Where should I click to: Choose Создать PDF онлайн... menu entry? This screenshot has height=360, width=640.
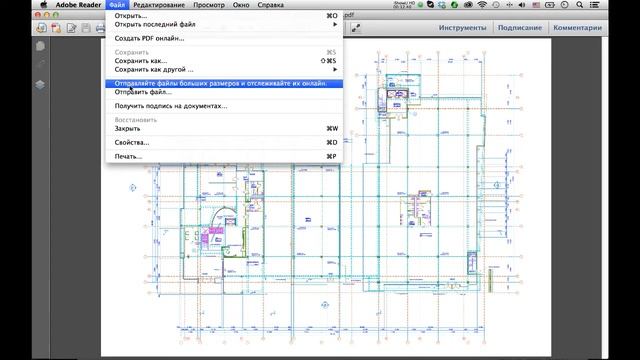(x=224, y=38)
